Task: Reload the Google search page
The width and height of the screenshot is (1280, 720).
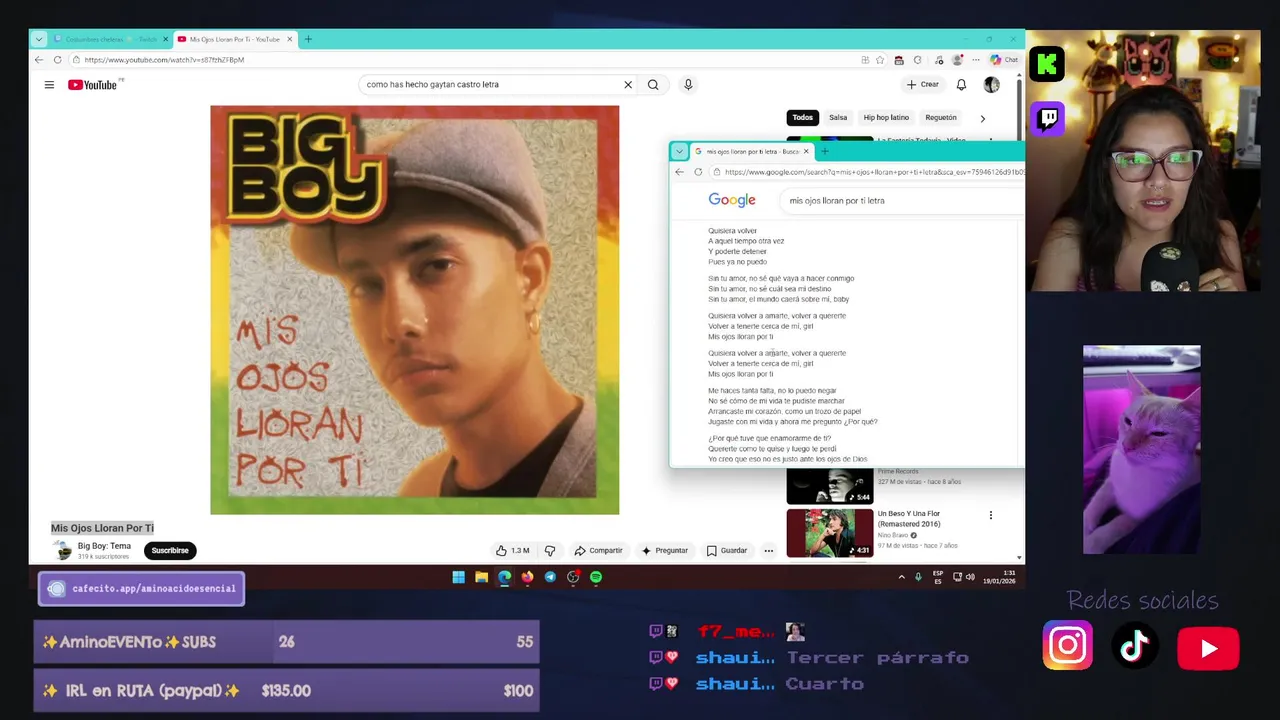Action: pyautogui.click(x=698, y=172)
